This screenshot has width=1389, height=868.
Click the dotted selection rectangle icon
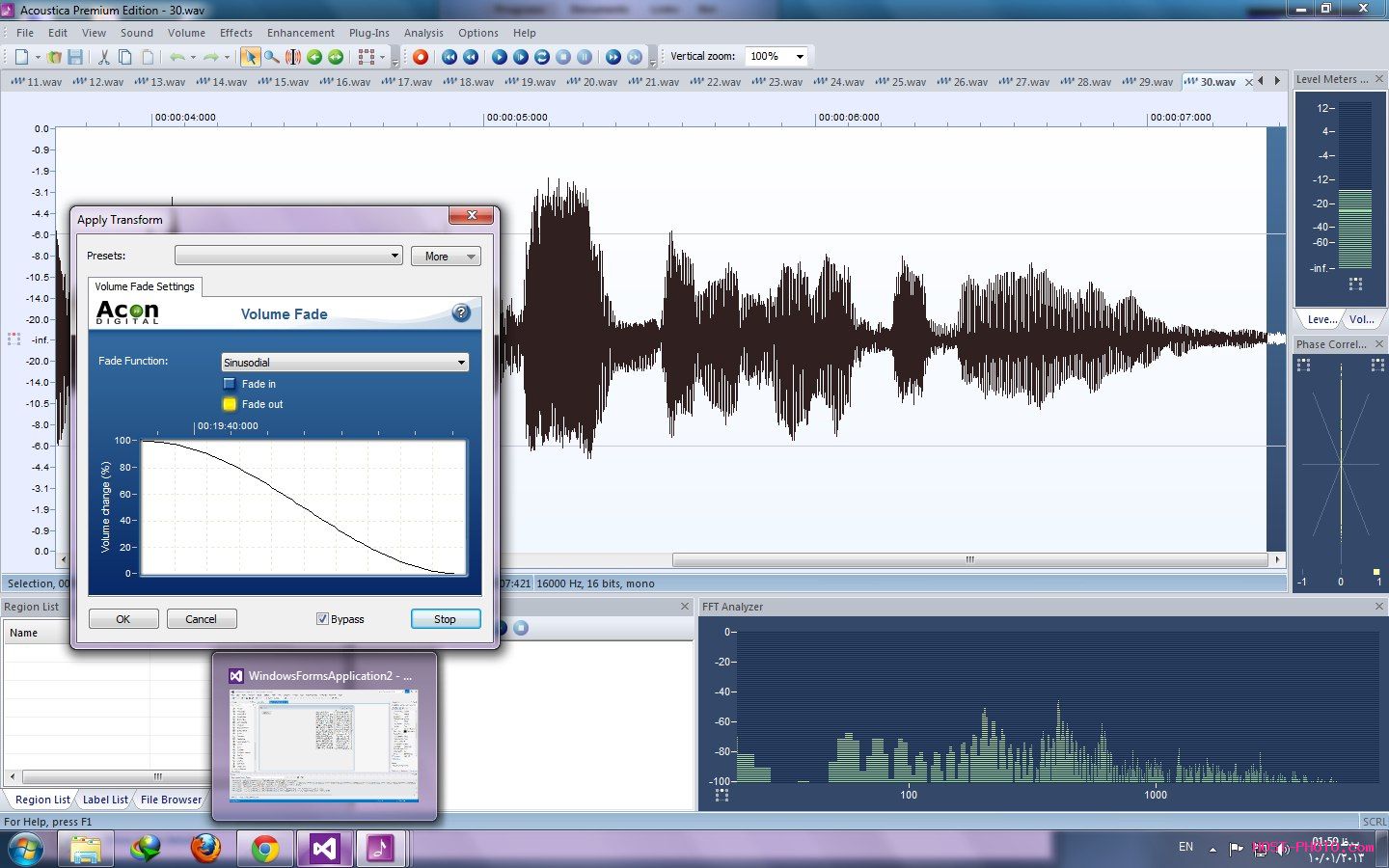click(367, 57)
